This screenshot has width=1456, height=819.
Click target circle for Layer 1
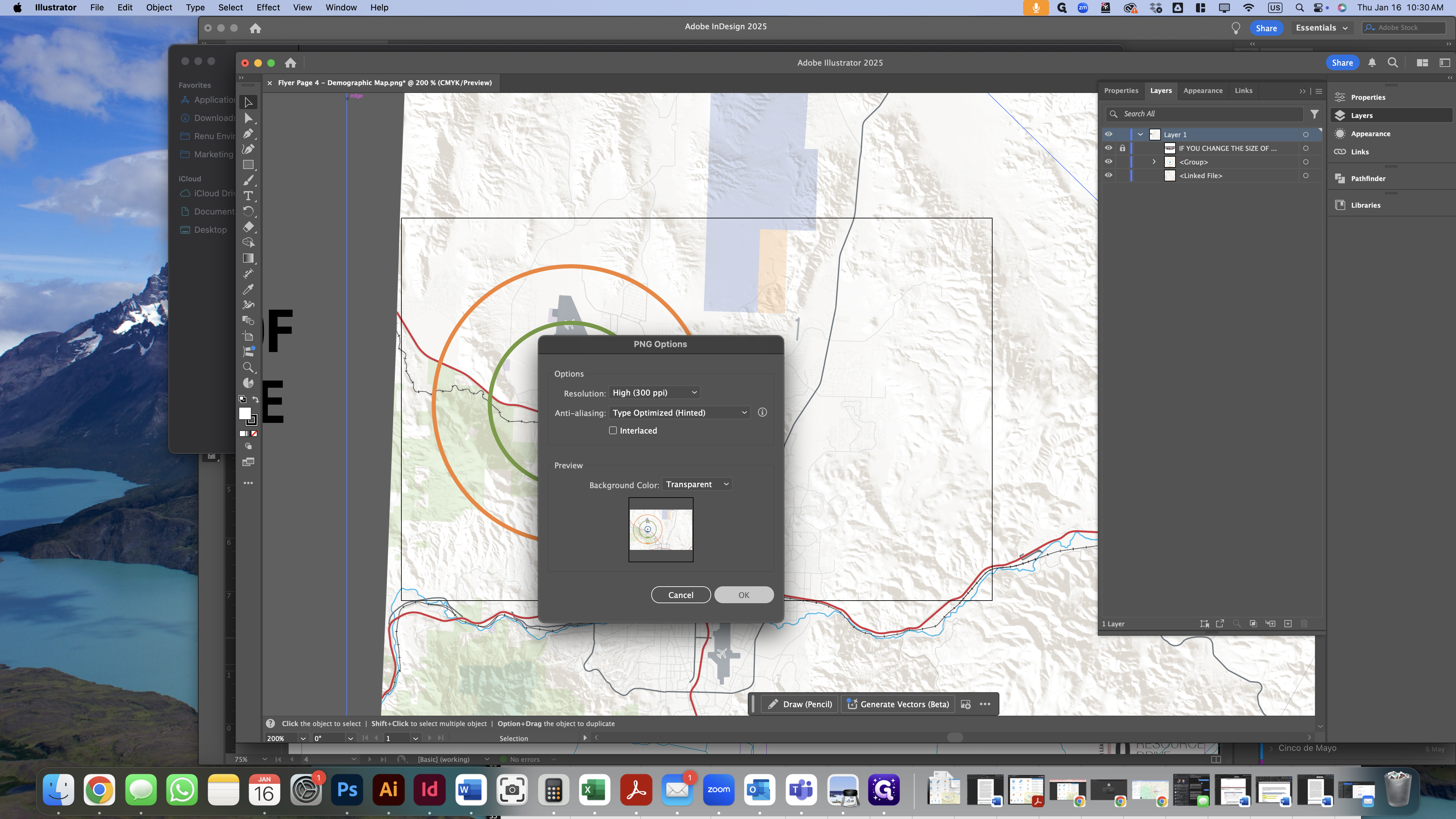[1306, 135]
